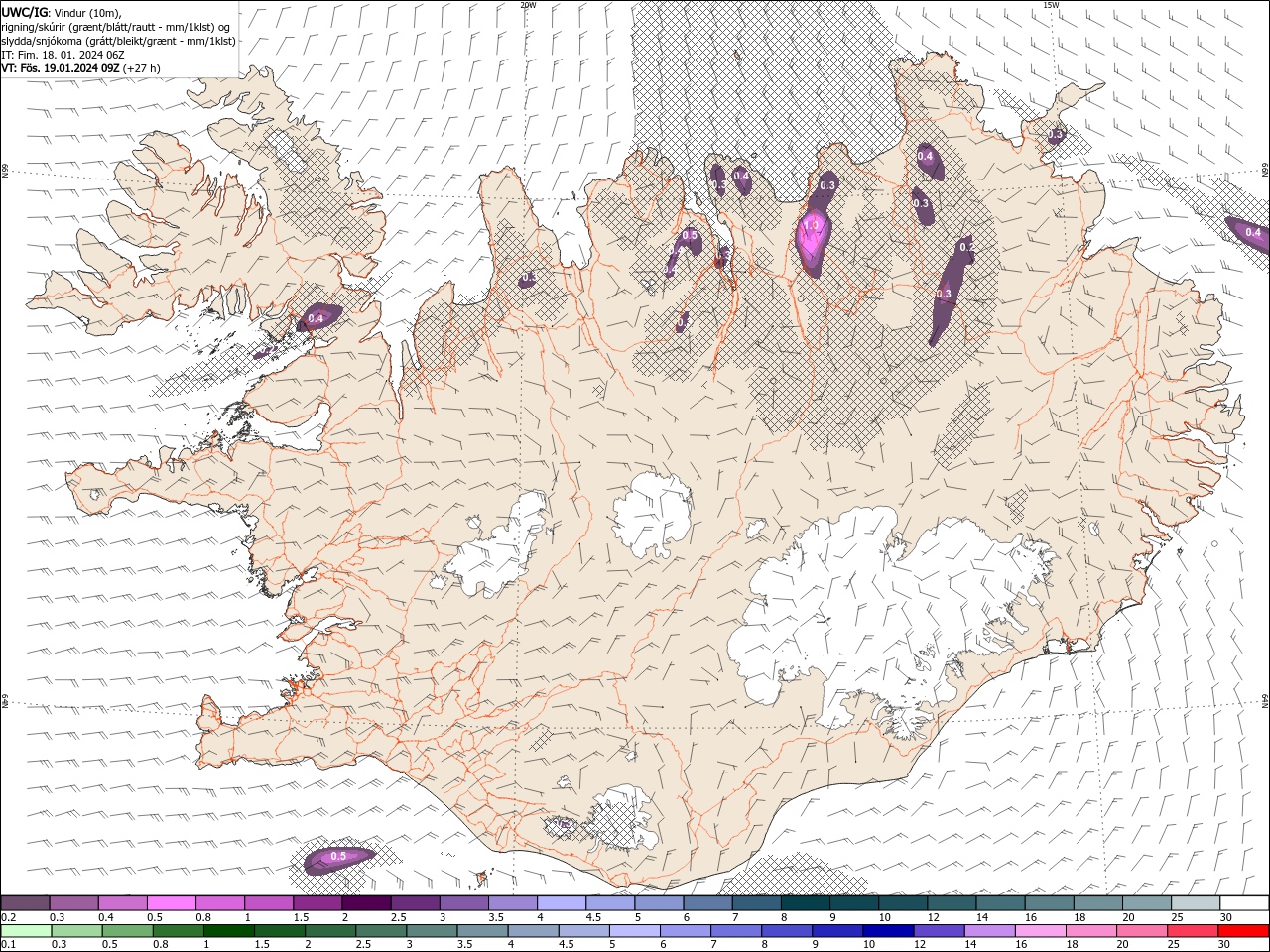Click the dark purple 0.2–0.3 swatch, top scale
The width and height of the screenshot is (1270, 952).
[x=26, y=902]
